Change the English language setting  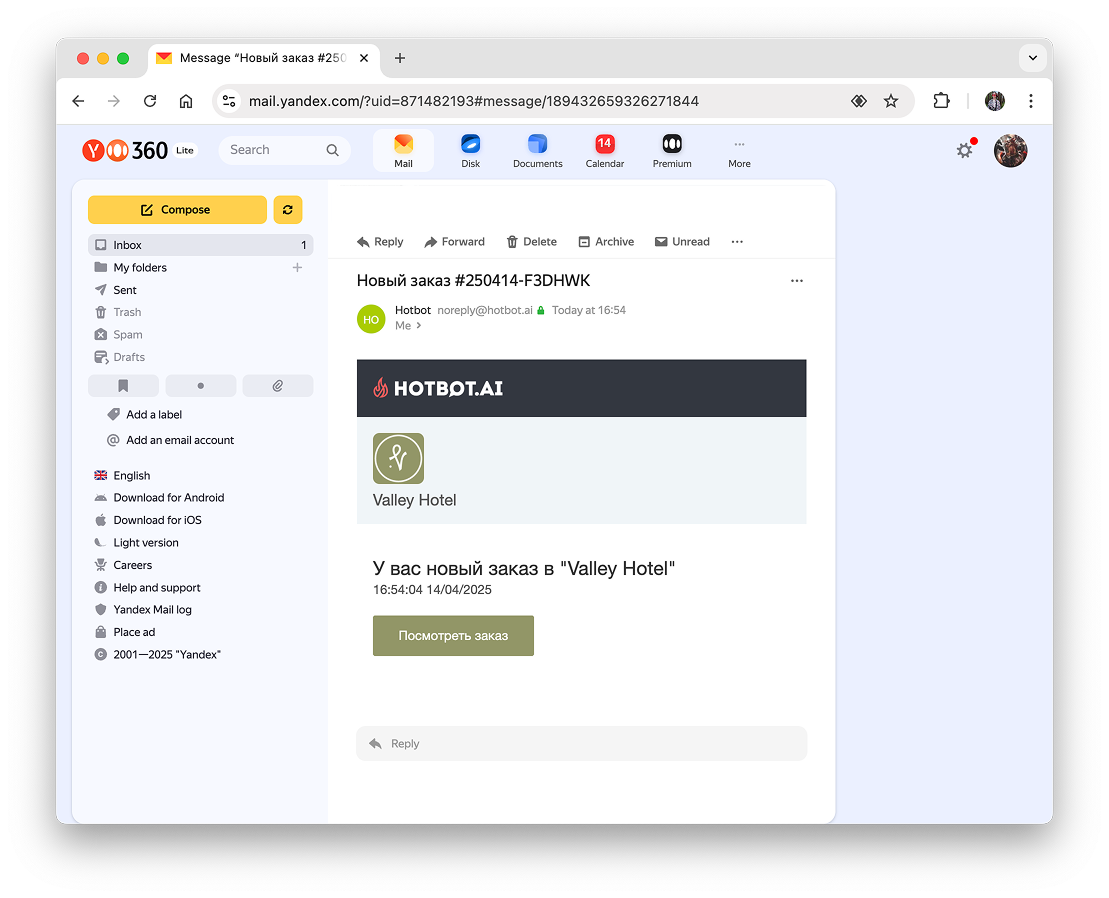132,475
